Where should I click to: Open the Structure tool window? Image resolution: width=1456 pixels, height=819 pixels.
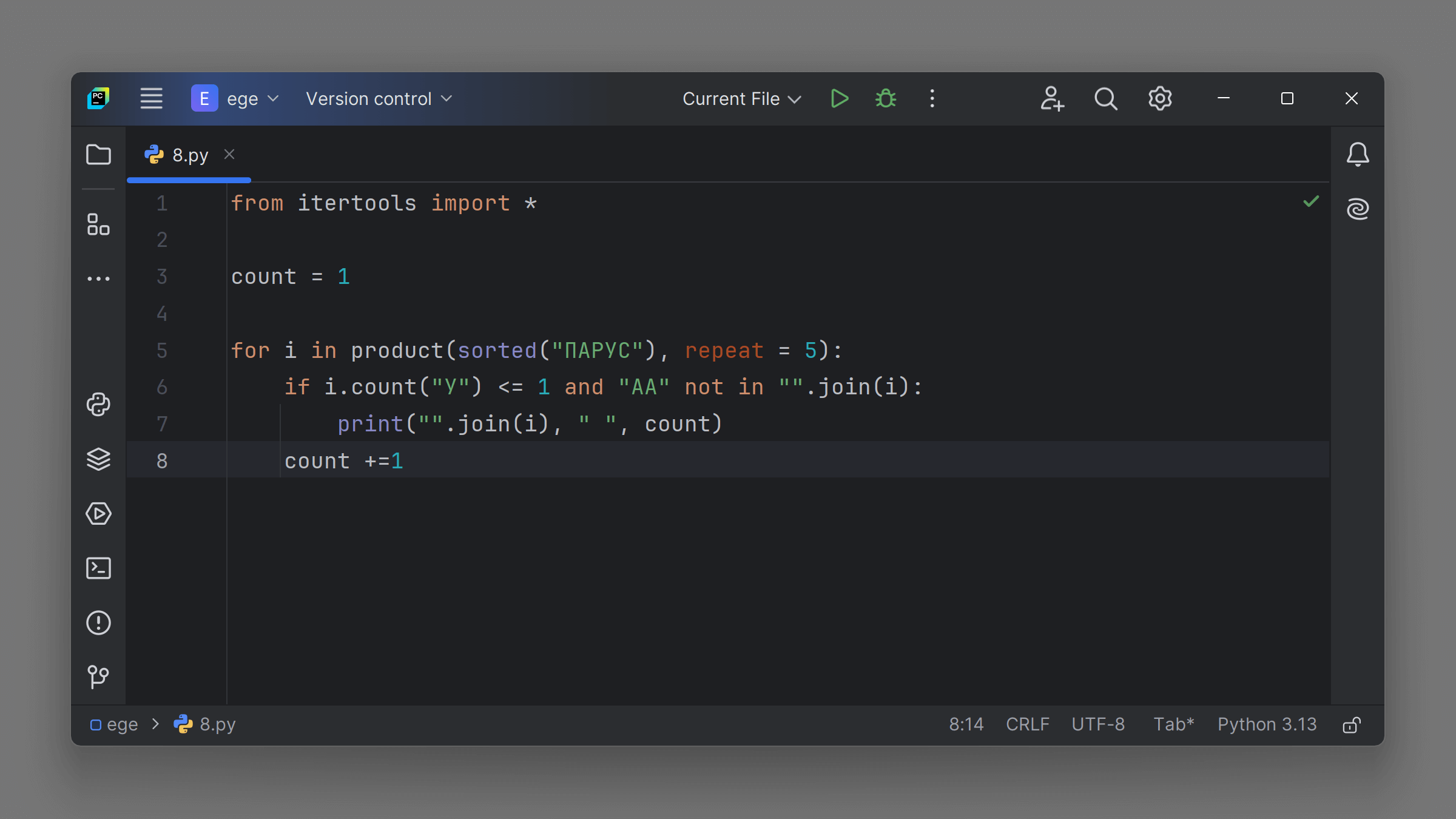(98, 224)
